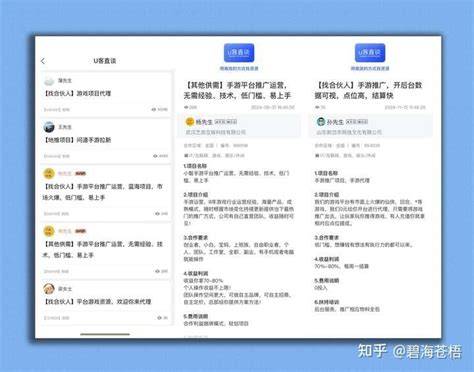Click 5.费用说明 heading in 杨先生 post

196,316
